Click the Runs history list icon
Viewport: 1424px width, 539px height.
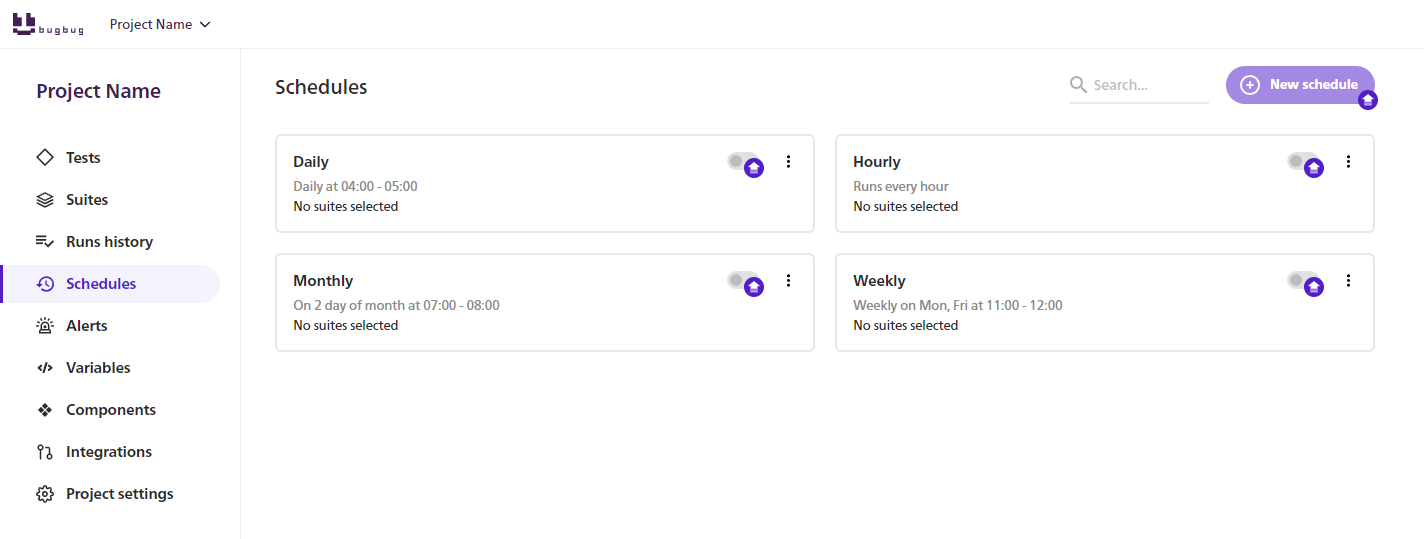[45, 242]
